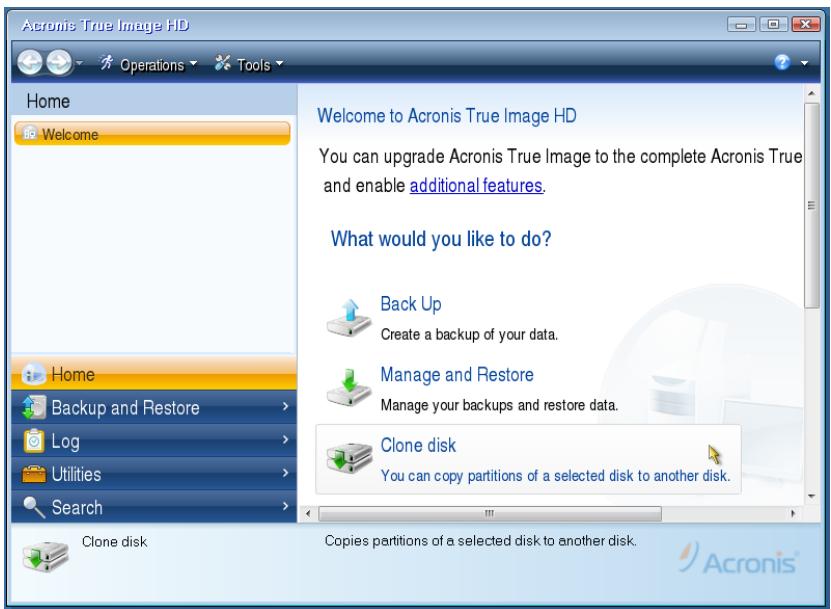Go back with the Back arrow button
Screen dimensions: 831x609
[x=30, y=63]
